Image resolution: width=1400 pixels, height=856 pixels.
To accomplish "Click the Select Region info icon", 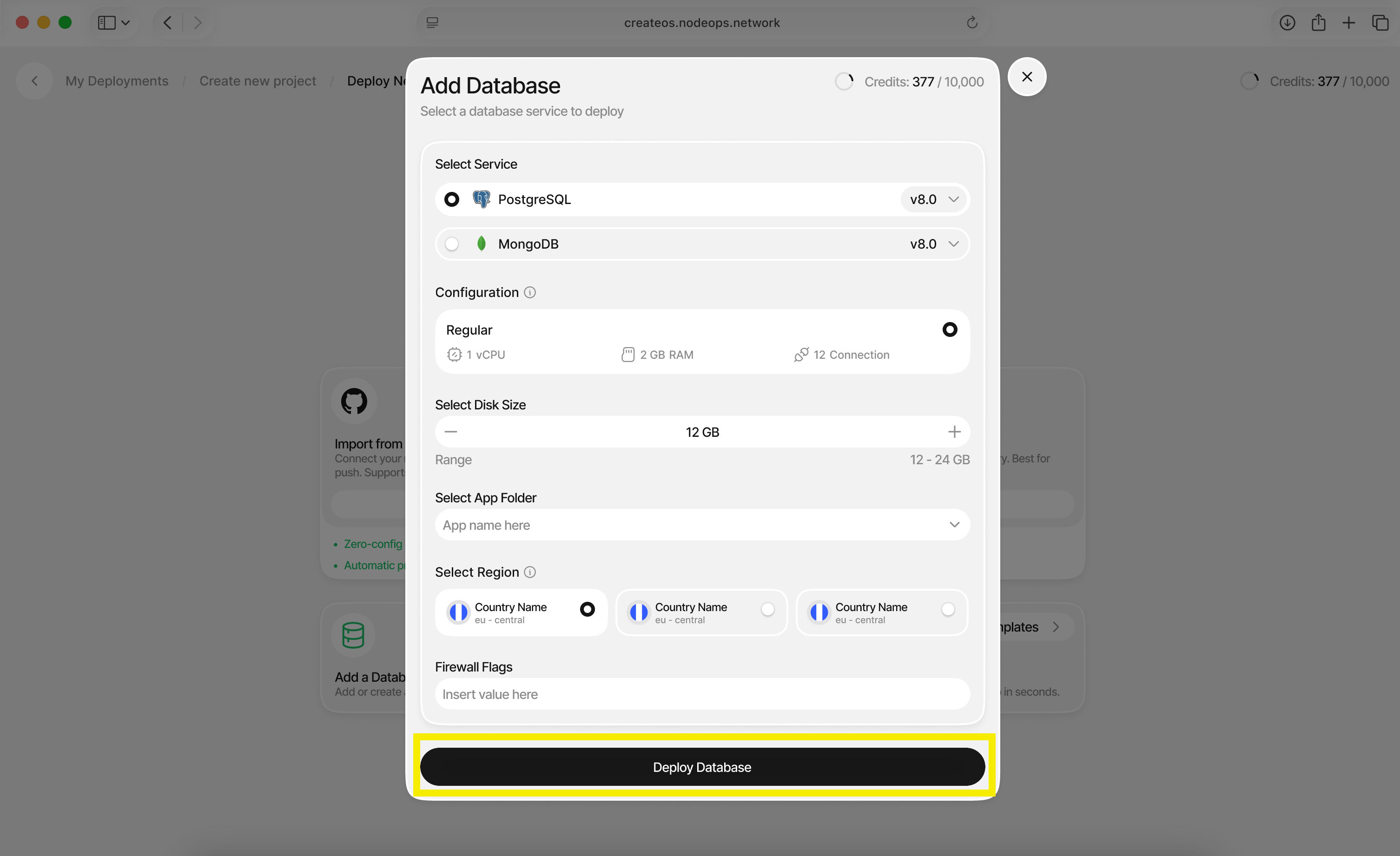I will tap(529, 572).
